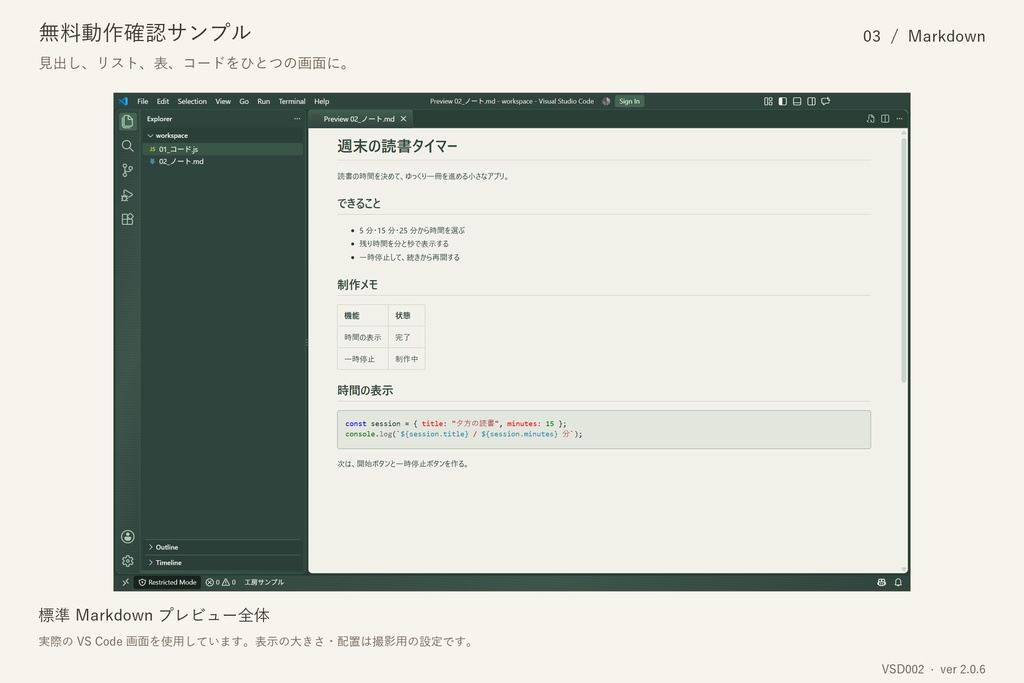Click the markdown file icon of 02_ノート.md
The width and height of the screenshot is (1024, 683).
pyautogui.click(x=152, y=161)
